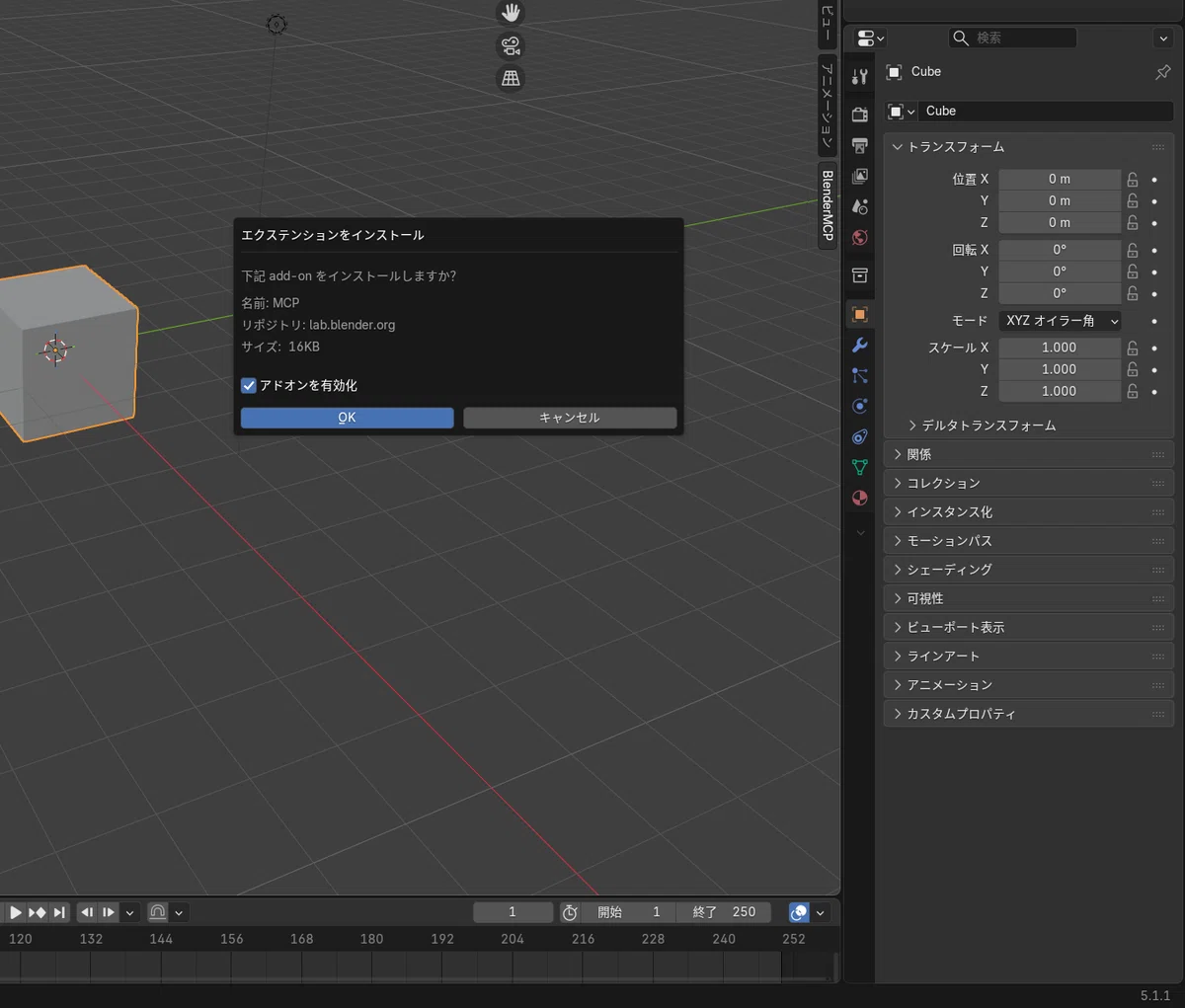1185x1008 pixels.
Task: Open the Tool properties tab
Action: pyautogui.click(x=860, y=77)
